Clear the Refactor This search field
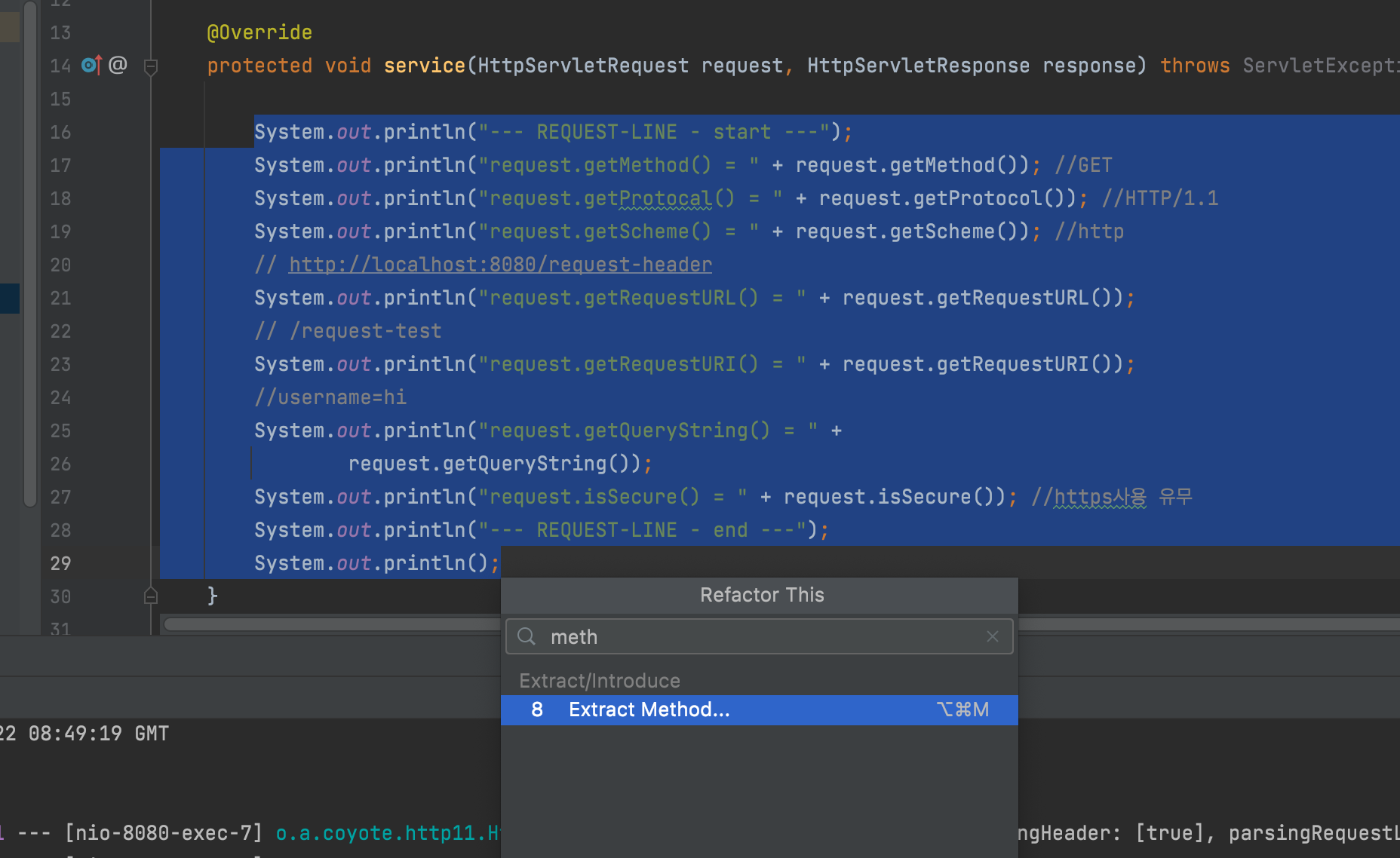Viewport: 1400px width, 858px height. pyautogui.click(x=993, y=636)
